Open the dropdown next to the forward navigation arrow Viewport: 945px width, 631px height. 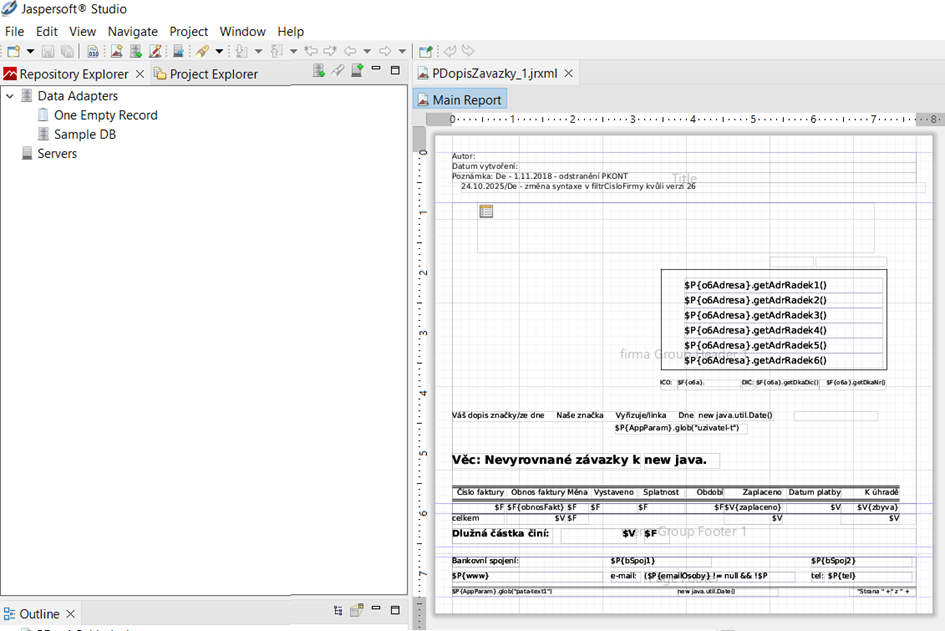402,51
